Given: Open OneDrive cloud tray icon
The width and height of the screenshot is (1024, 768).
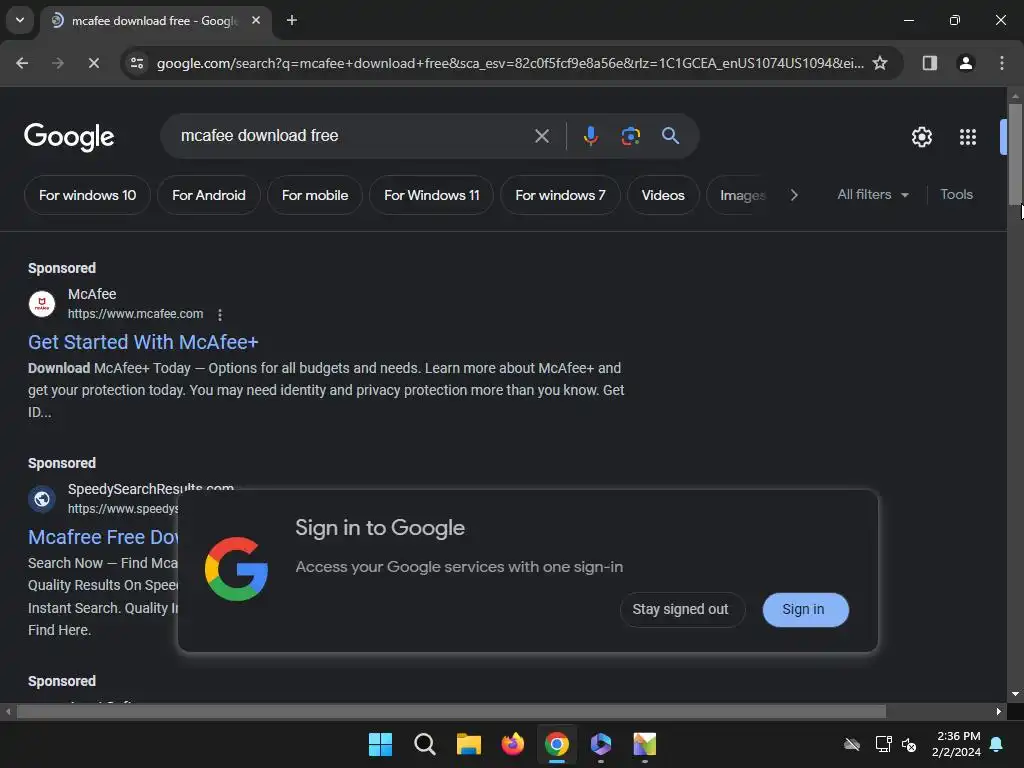Looking at the screenshot, I should pyautogui.click(x=852, y=744).
